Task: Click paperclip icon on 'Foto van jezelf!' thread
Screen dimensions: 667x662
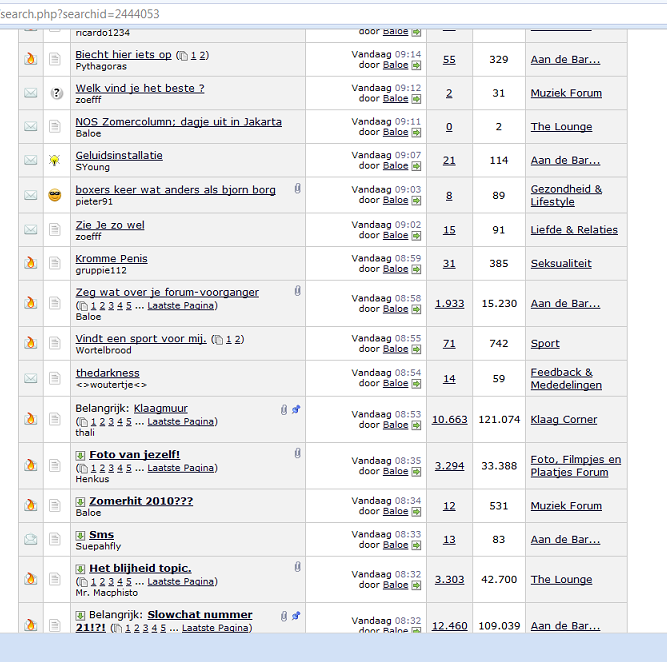Action: [x=297, y=454]
